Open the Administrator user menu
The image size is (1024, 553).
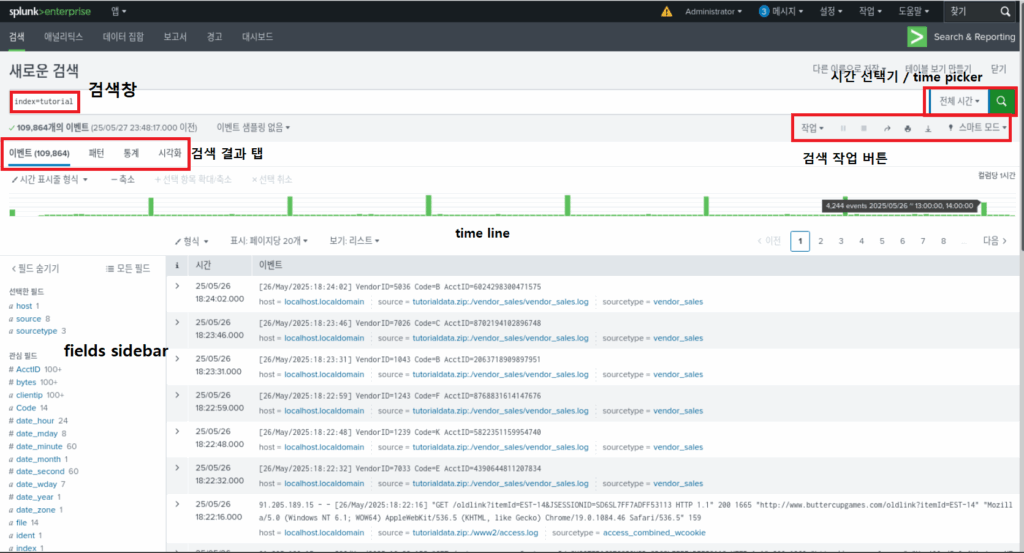[x=713, y=11]
